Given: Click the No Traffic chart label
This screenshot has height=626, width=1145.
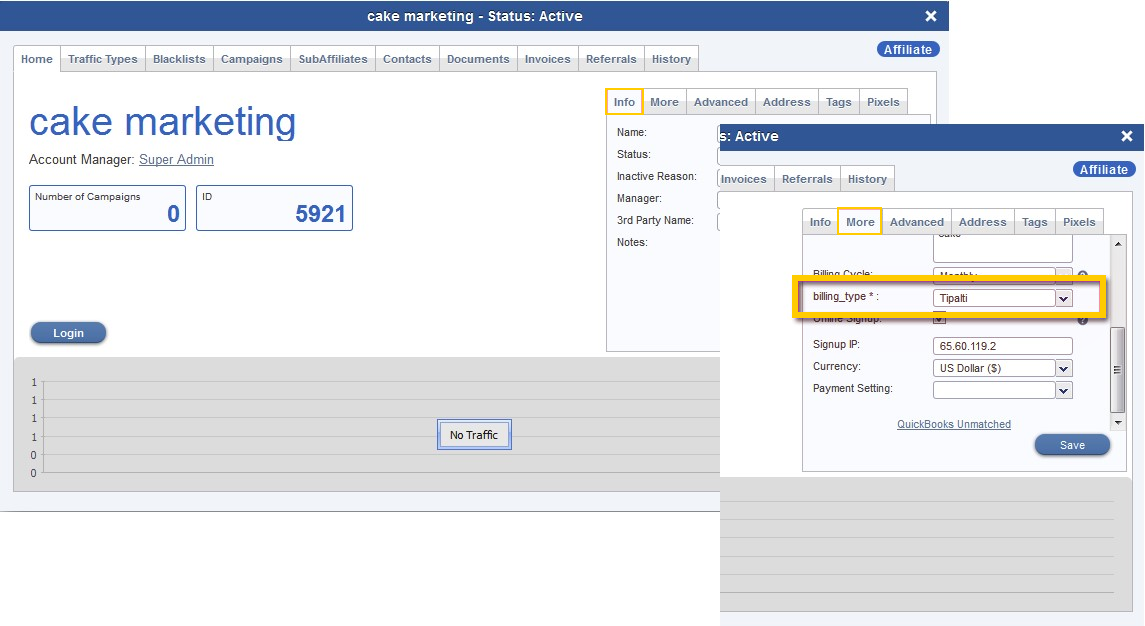Looking at the screenshot, I should (474, 435).
